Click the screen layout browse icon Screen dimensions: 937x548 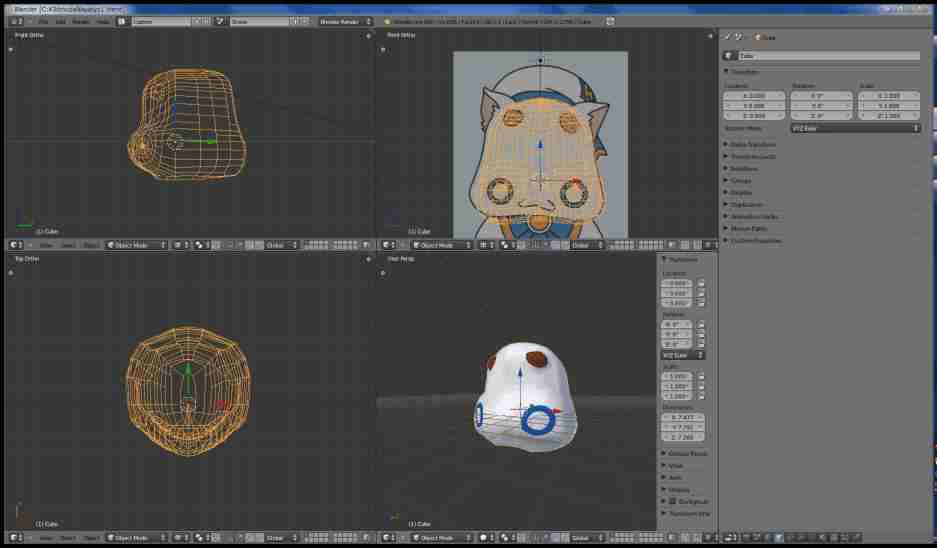pyautogui.click(x=122, y=22)
